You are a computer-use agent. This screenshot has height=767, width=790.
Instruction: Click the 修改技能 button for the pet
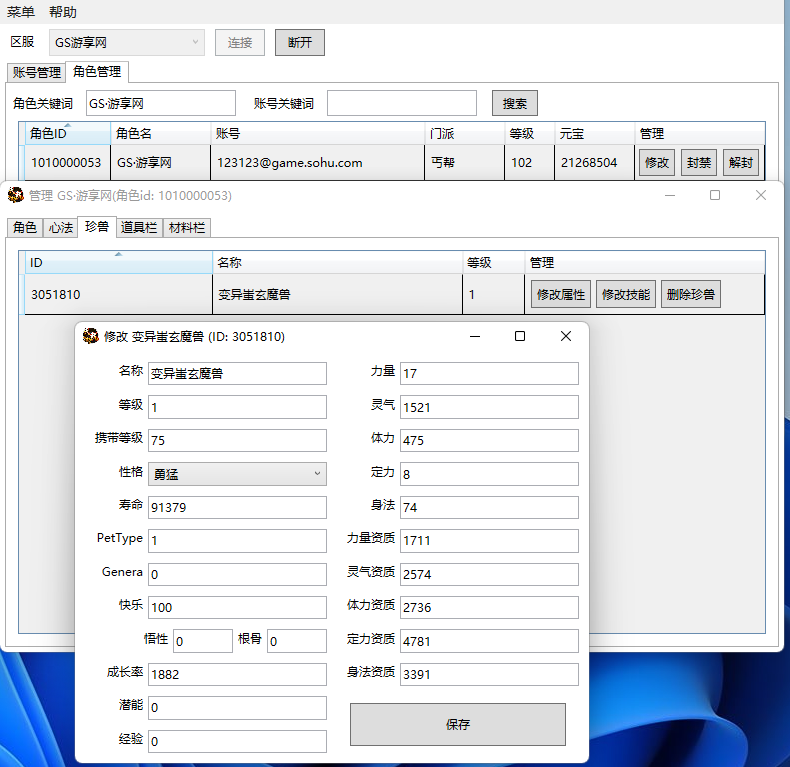625,294
